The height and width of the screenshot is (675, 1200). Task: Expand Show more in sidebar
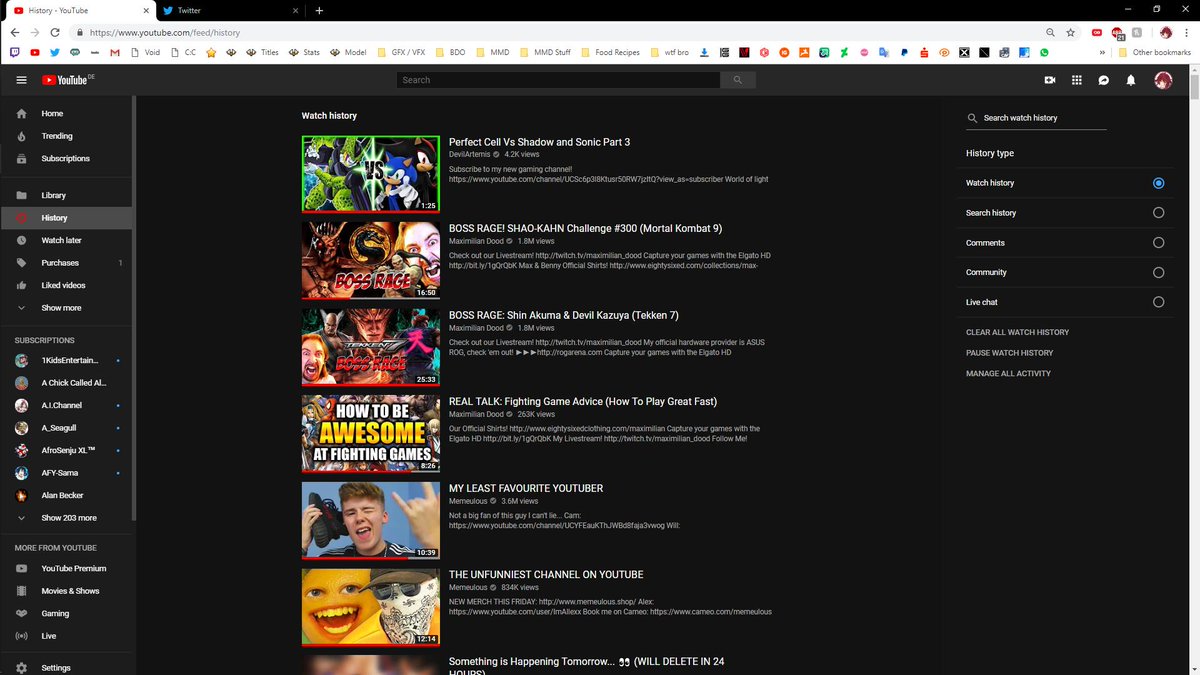pos(66,308)
